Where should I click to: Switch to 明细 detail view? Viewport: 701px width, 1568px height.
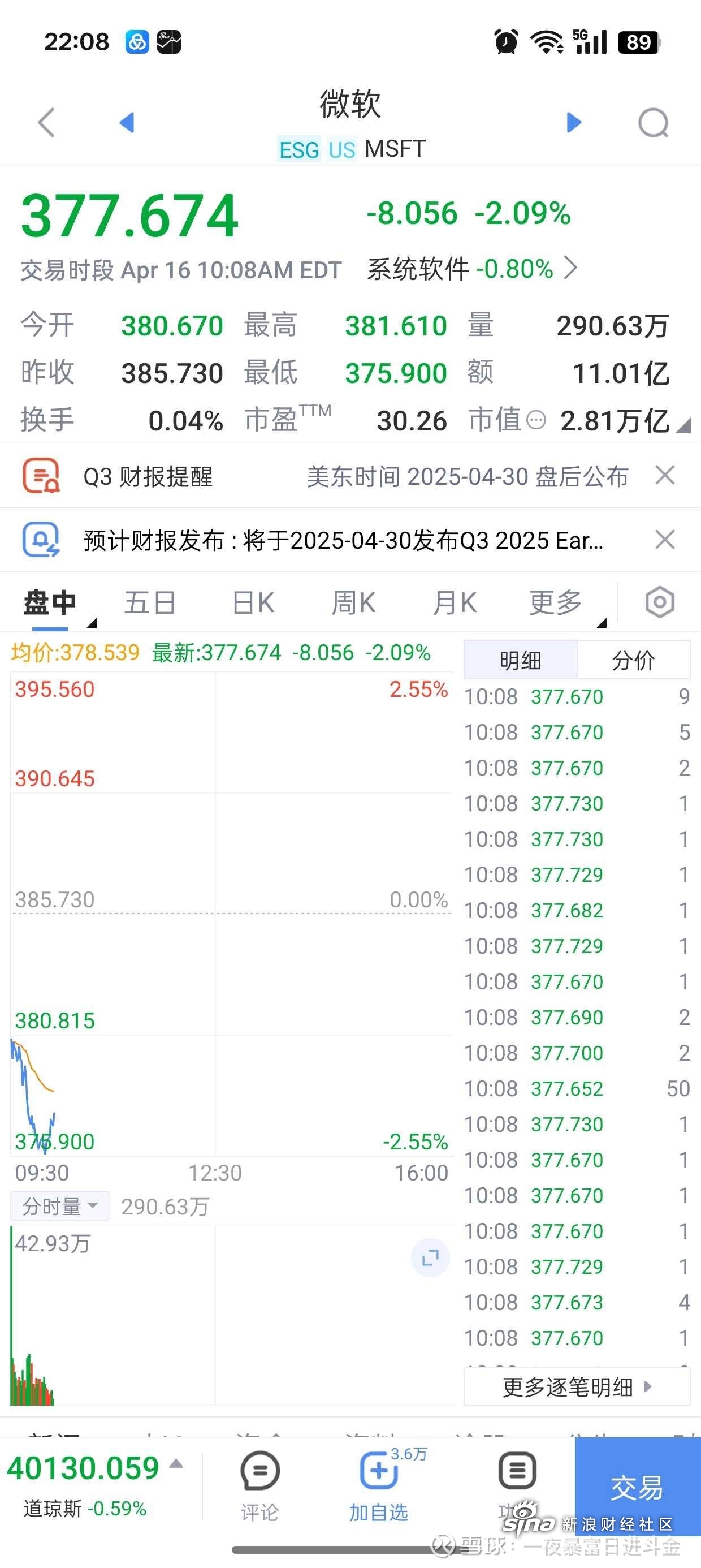click(x=520, y=660)
